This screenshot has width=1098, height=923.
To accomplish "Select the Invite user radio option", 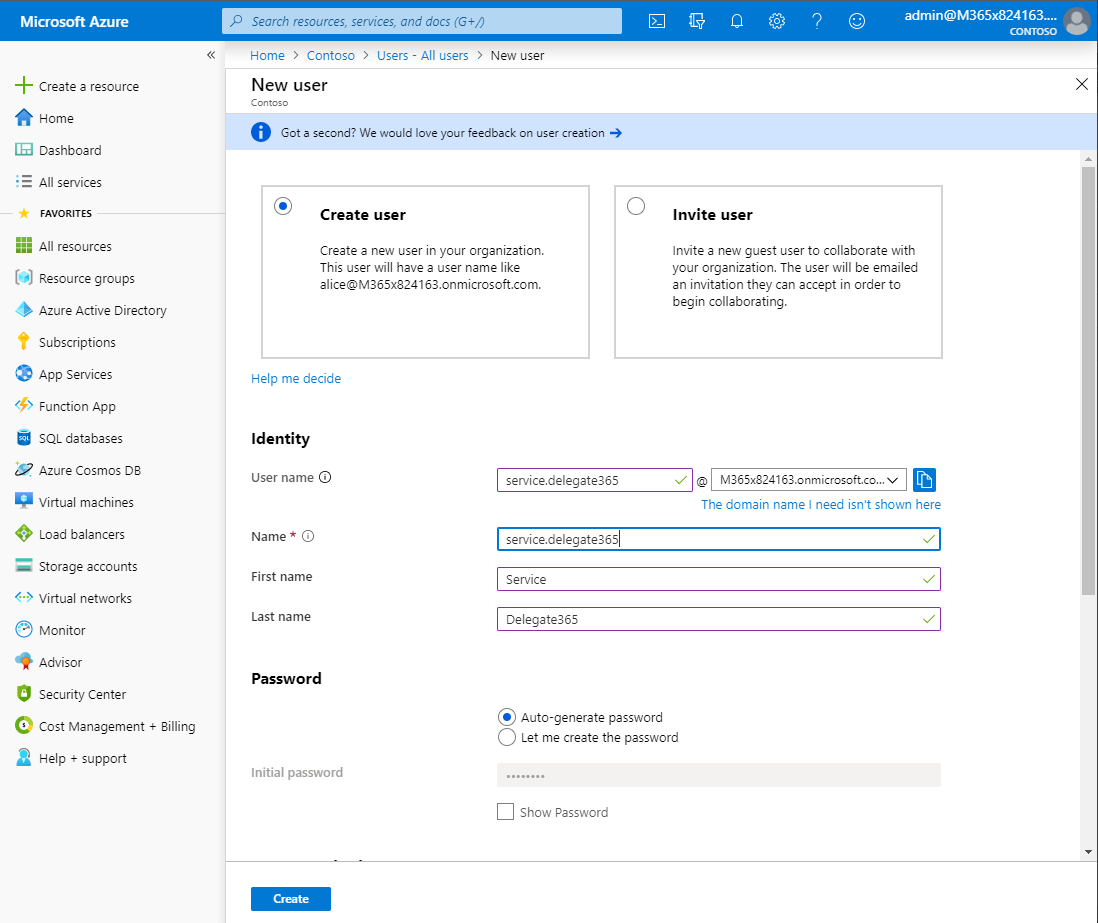I will click(636, 206).
